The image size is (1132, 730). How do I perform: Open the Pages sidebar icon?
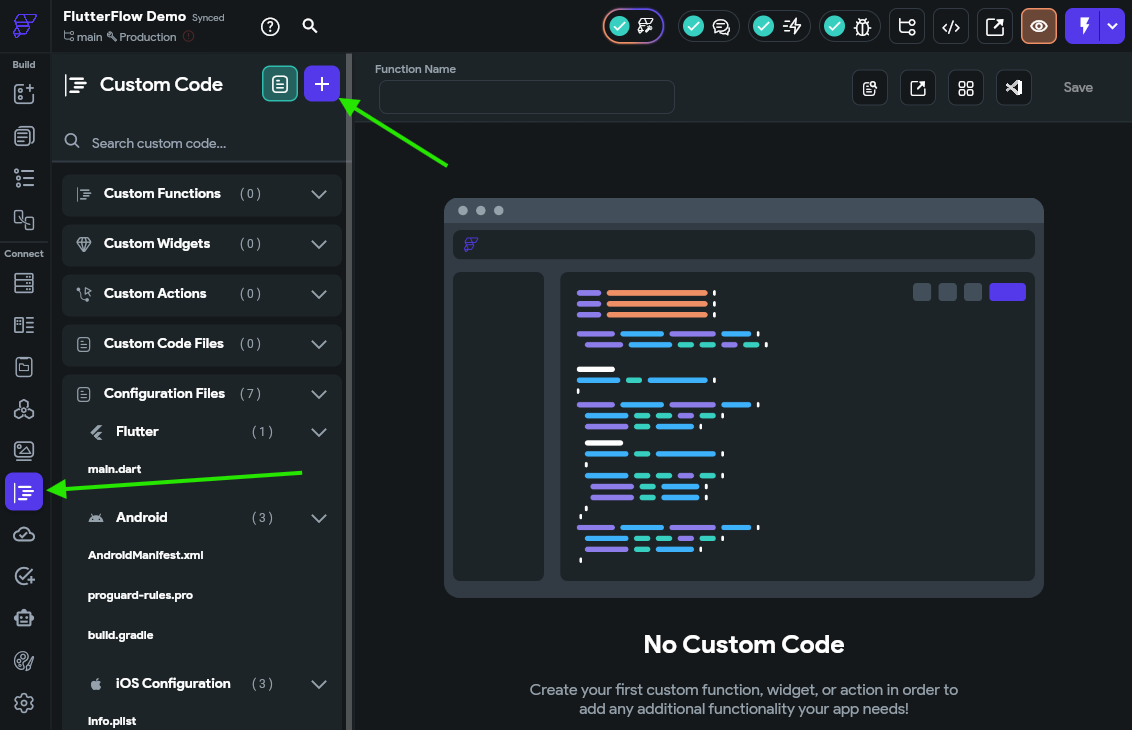[x=24, y=136]
